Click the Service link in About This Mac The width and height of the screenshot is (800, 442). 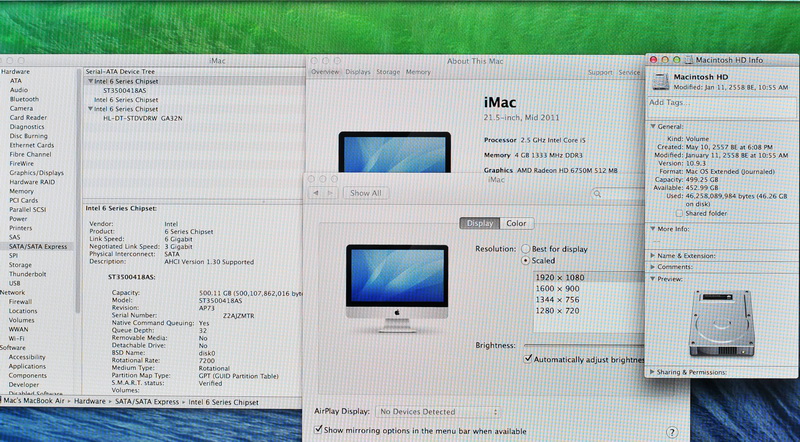629,72
